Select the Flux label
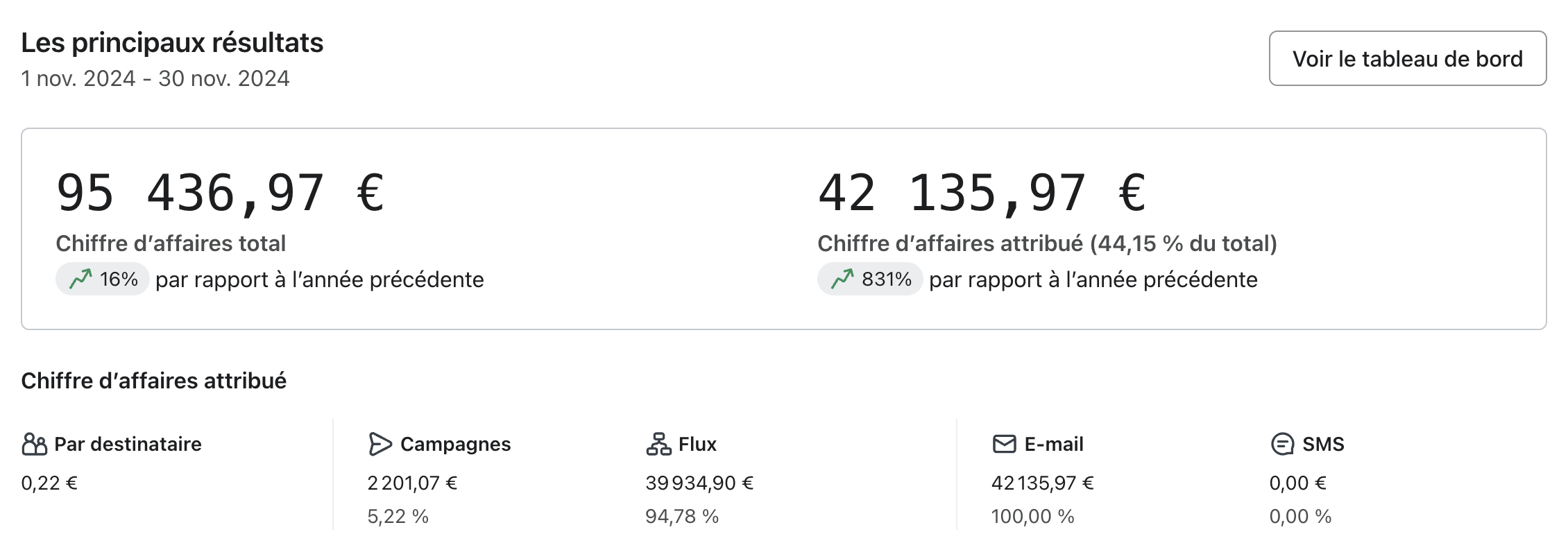Image resolution: width=1568 pixels, height=559 pixels. pos(697,444)
